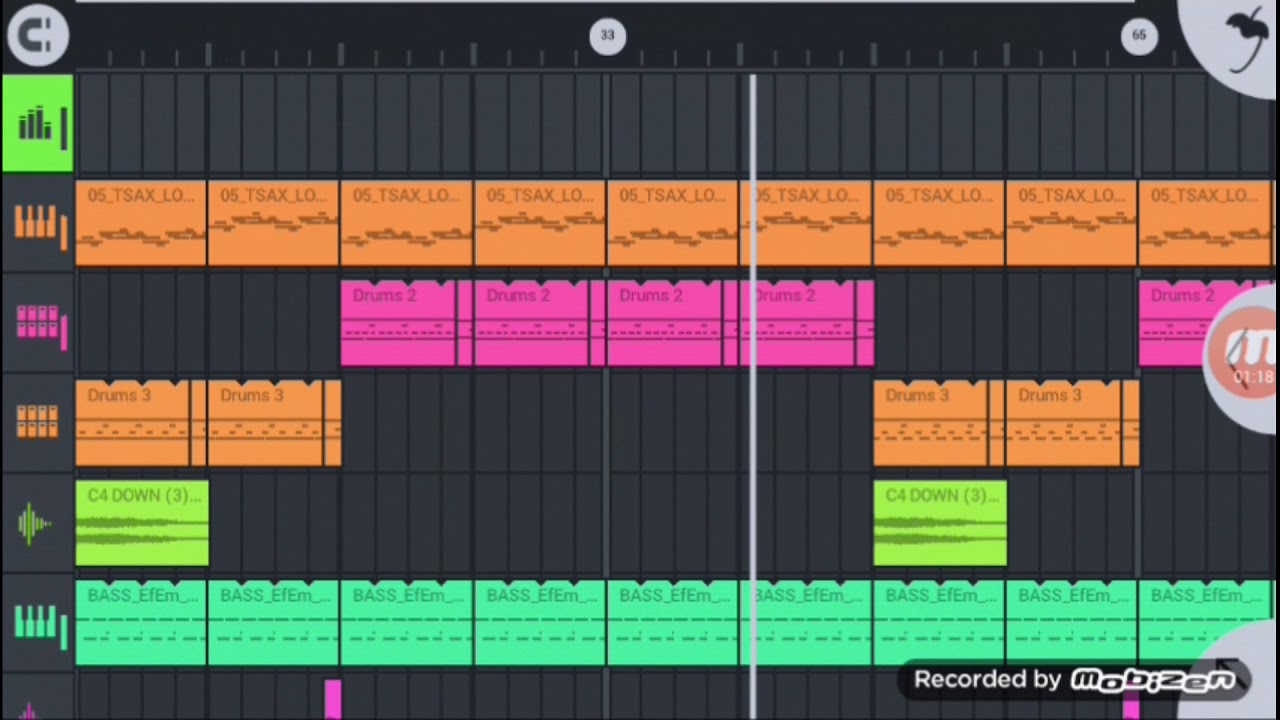Jump to bar 33 timeline marker
The width and height of the screenshot is (1280, 720).
pos(607,35)
